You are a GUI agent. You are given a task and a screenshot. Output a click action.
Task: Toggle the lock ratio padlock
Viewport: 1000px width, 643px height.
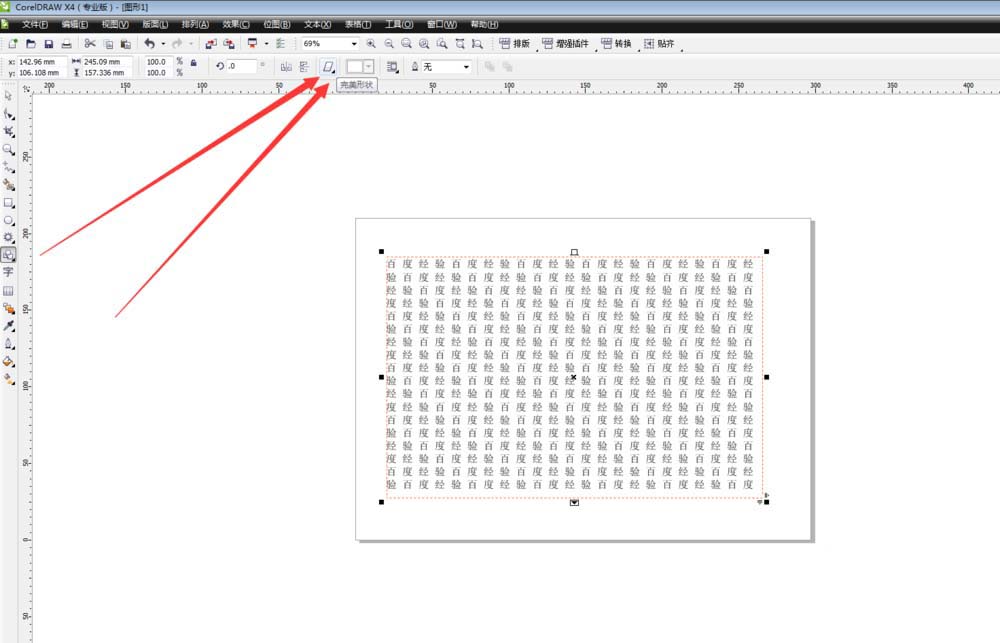[193, 63]
